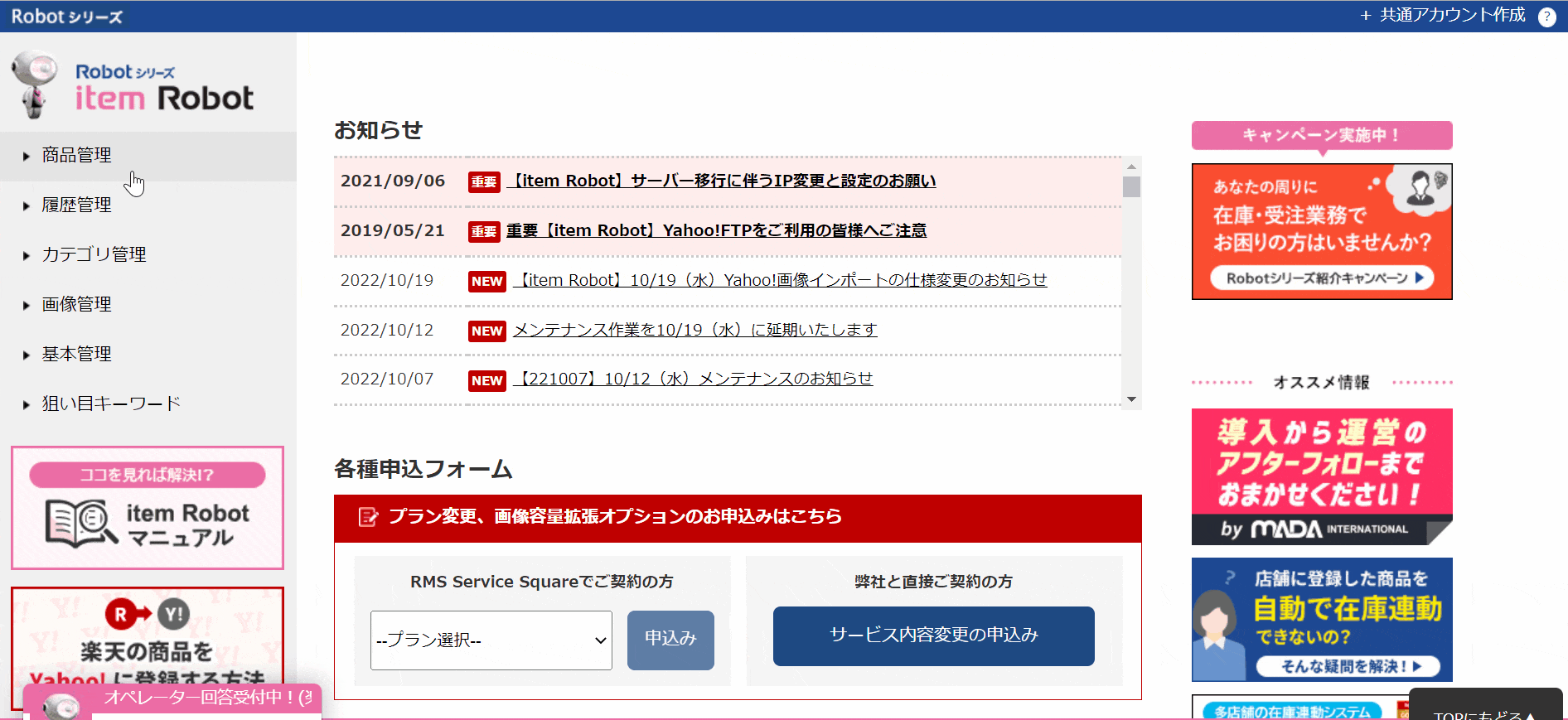Expand the カテゴリ管理 menu
Screen dimensions: 1568x720
click(94, 255)
